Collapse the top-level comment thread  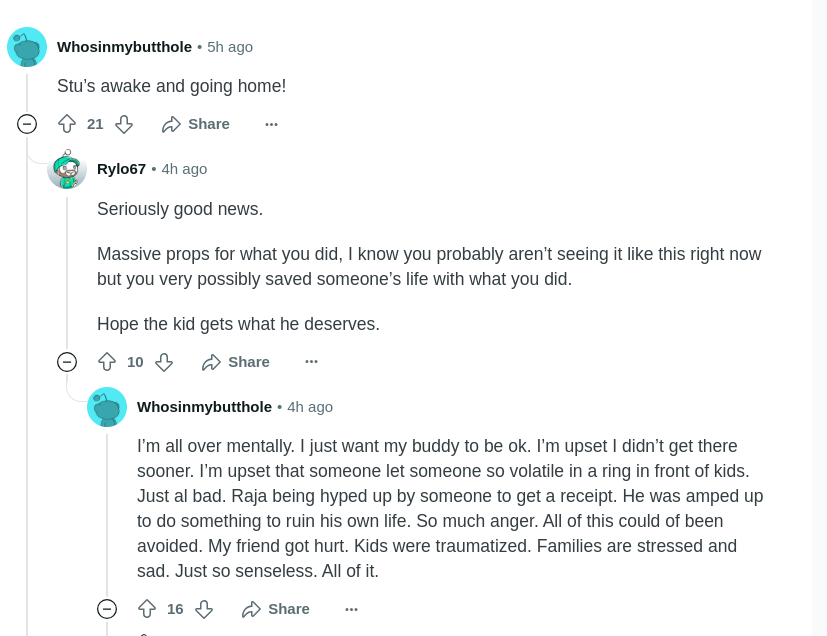coord(27,124)
